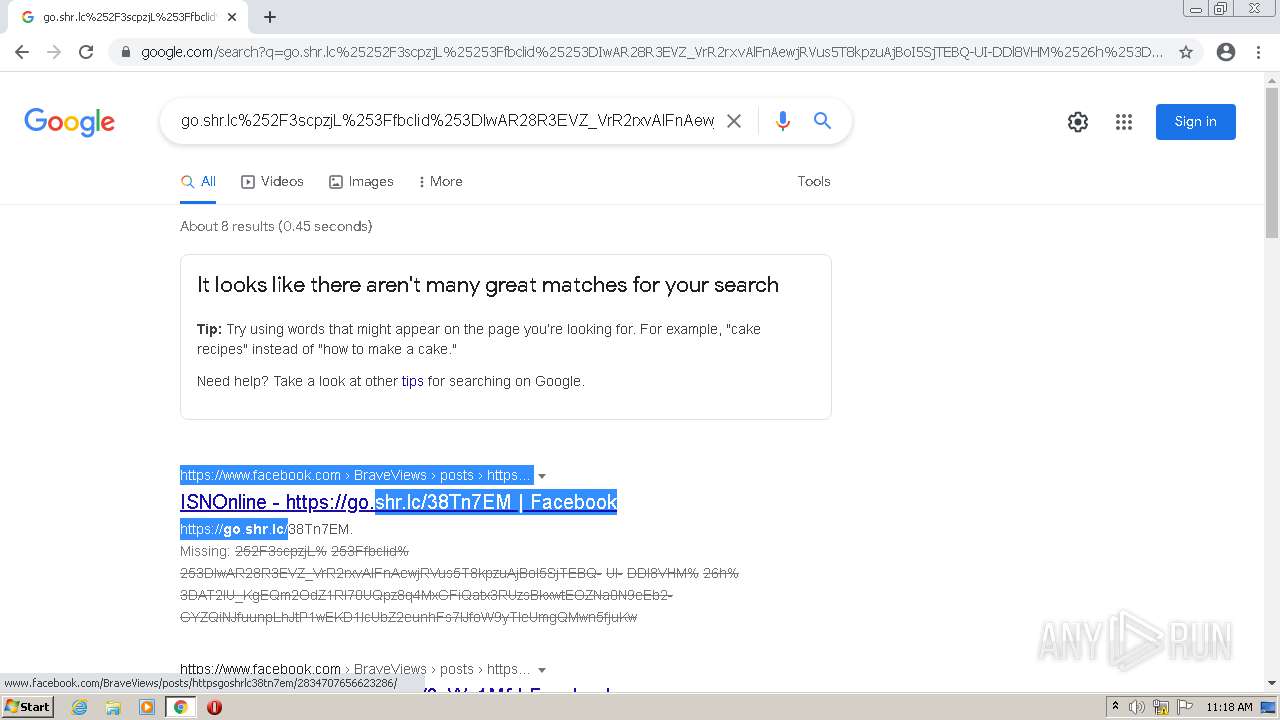Click the action center flag tray icon
Screen dimensions: 1280x720
tap(1183, 707)
